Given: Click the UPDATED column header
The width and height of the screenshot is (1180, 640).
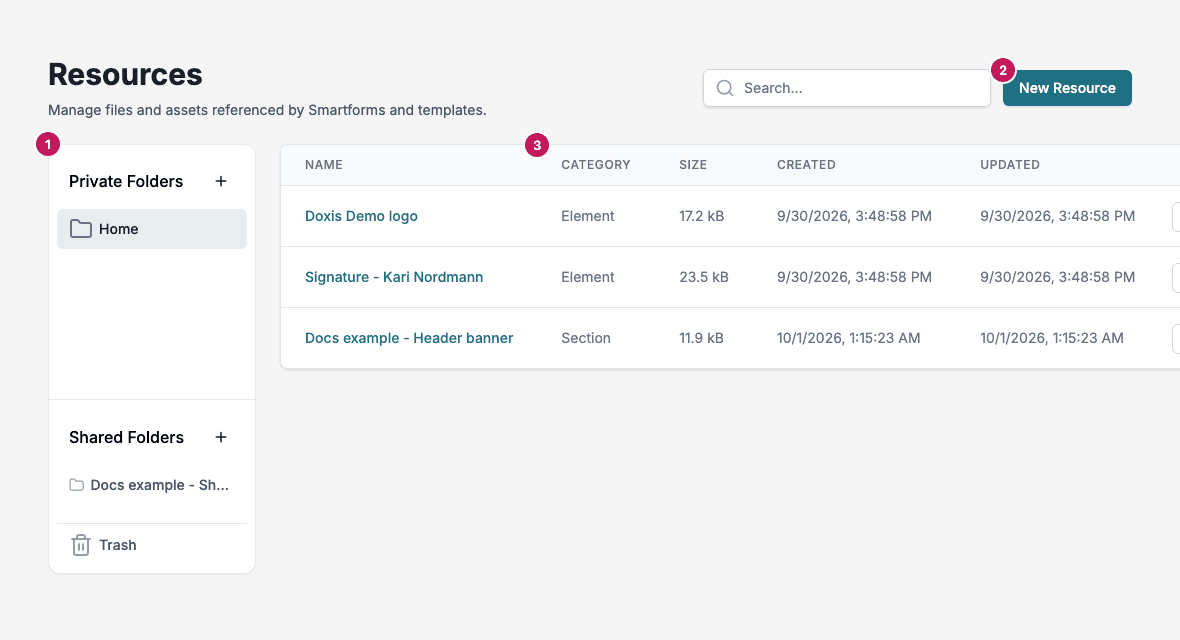Looking at the screenshot, I should (x=1010, y=165).
